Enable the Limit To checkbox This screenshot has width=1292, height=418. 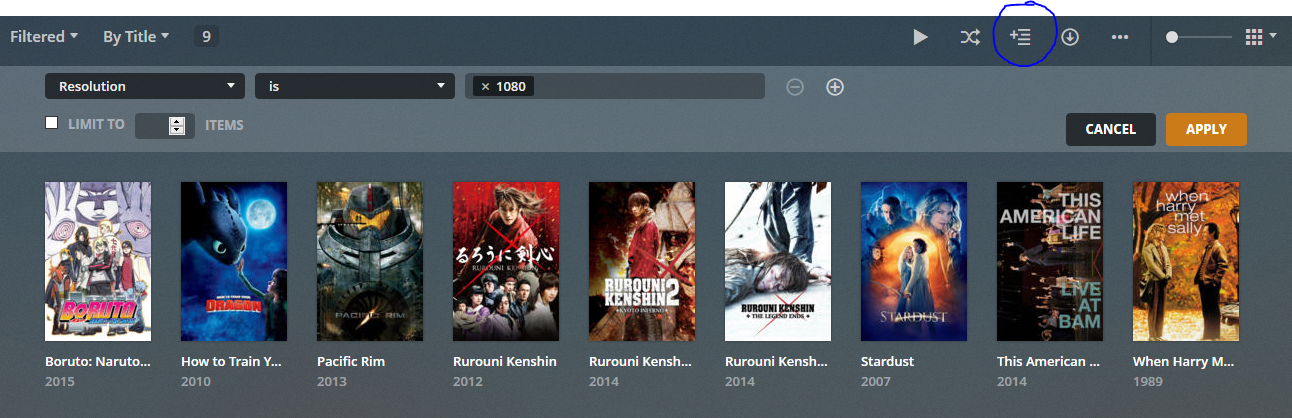click(52, 123)
